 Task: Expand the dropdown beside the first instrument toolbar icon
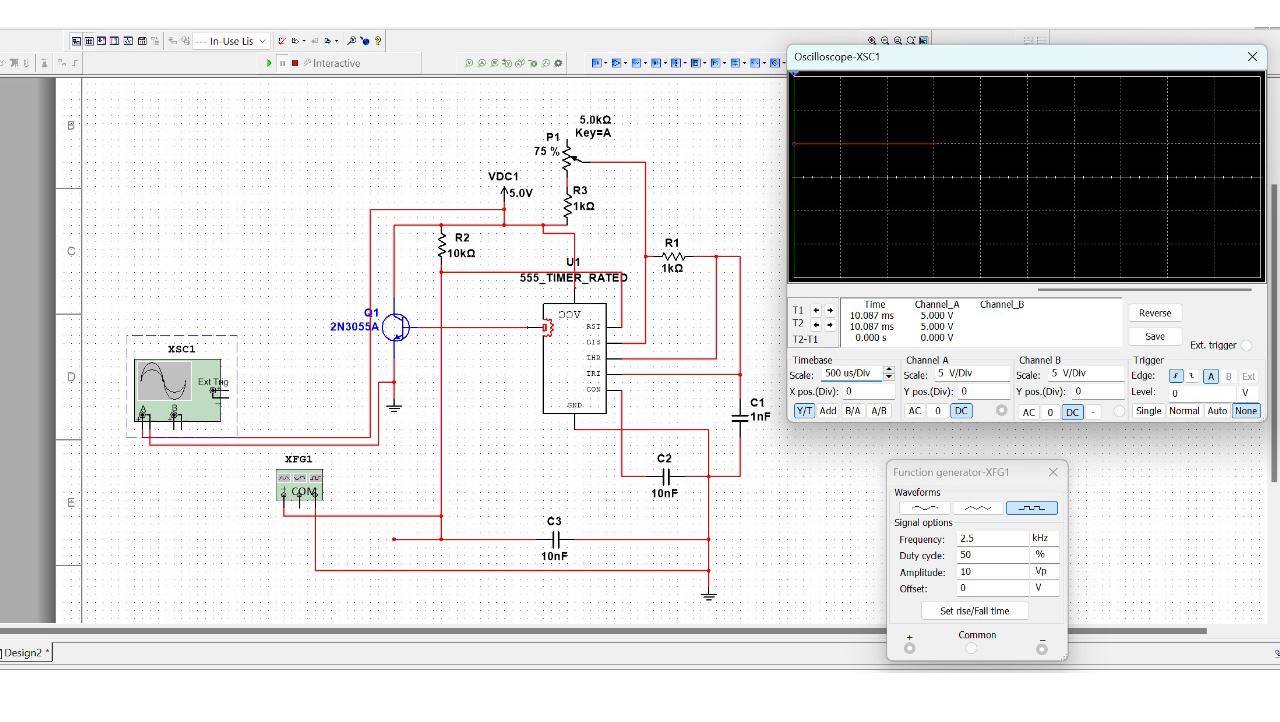[604, 62]
